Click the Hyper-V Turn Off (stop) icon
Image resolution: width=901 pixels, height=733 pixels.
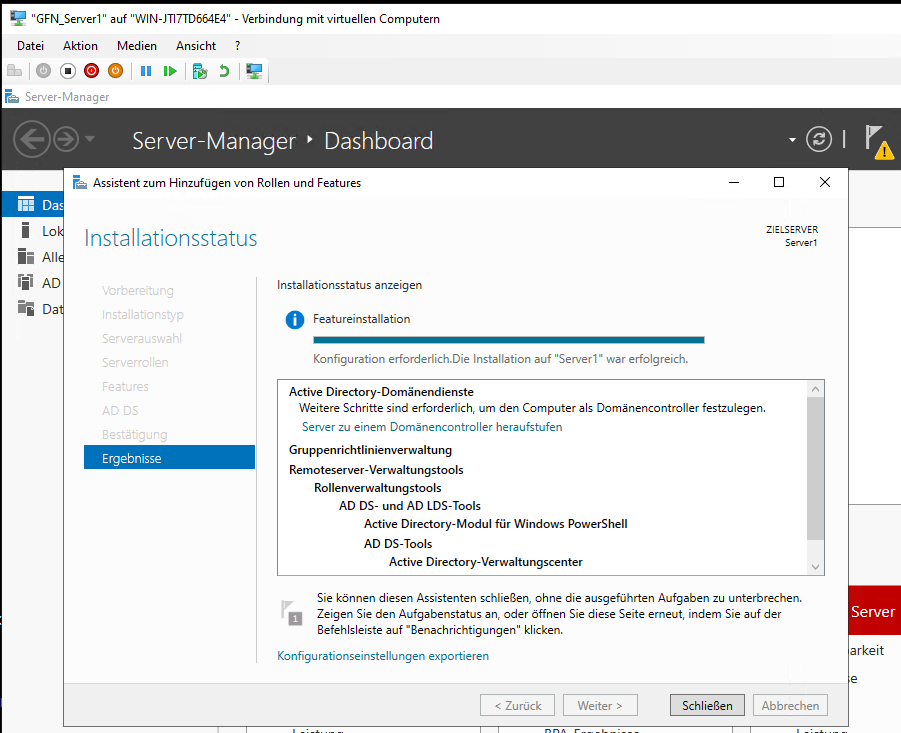tap(68, 71)
